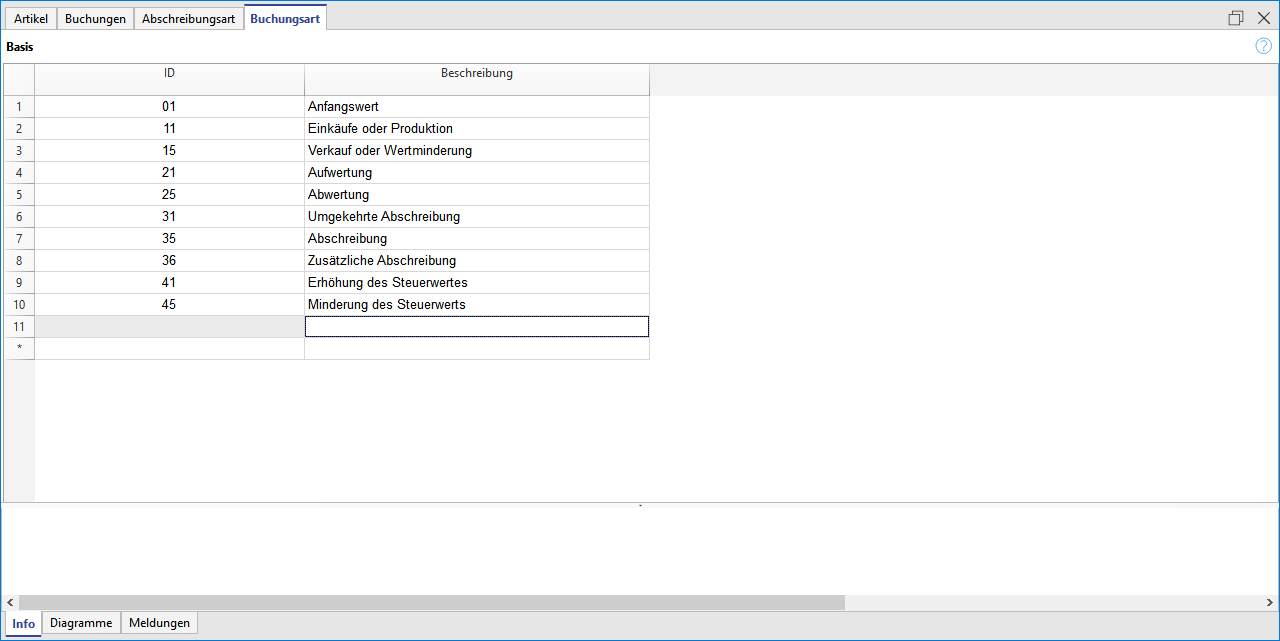This screenshot has width=1280, height=641.
Task: Select row header number 5
Action: [19, 194]
